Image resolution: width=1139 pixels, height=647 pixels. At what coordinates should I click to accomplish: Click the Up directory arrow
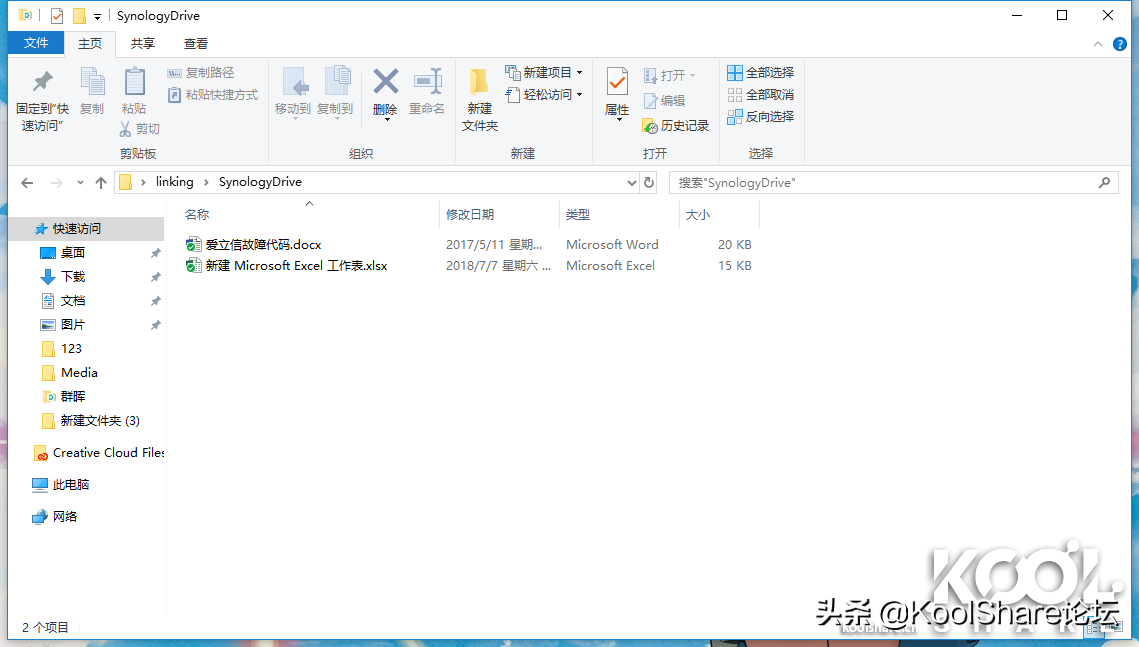101,183
